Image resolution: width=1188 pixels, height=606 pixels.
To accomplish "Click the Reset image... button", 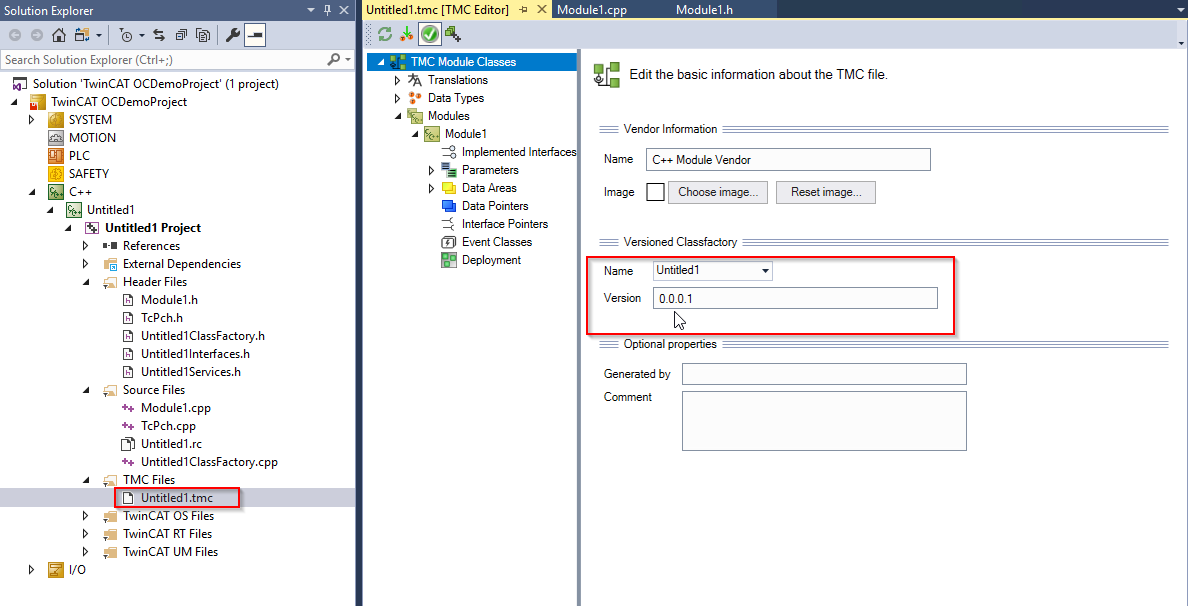I will pos(826,192).
